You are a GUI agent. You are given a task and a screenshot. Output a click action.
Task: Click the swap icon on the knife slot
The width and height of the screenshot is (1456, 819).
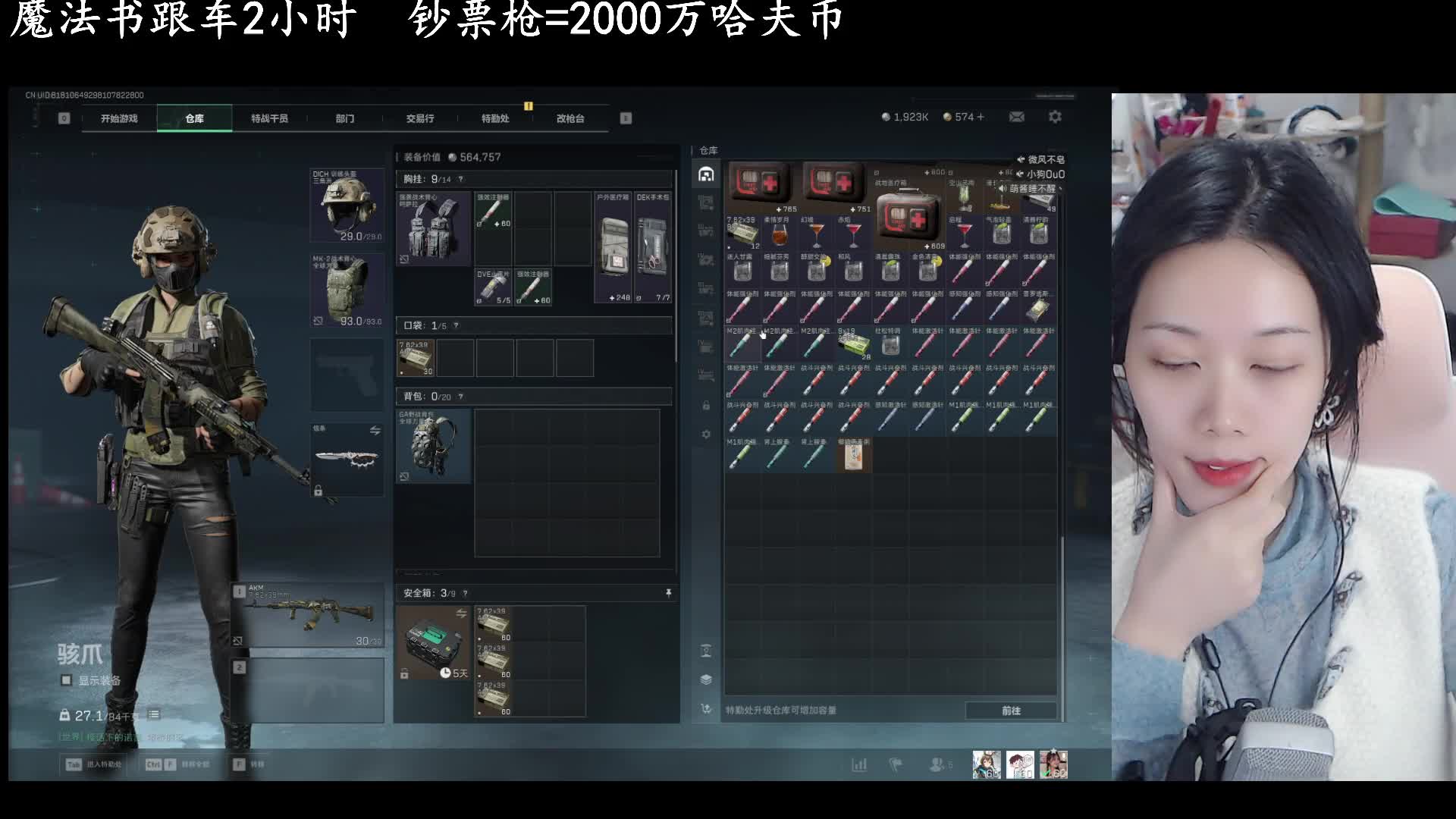[375, 431]
